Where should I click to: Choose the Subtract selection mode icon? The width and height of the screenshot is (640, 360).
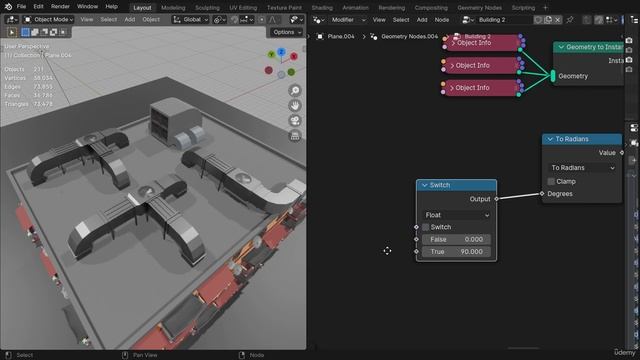(x=44, y=32)
